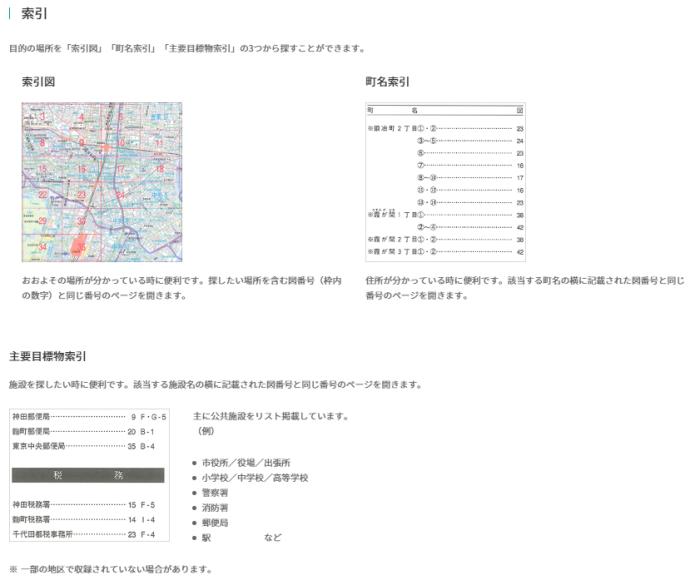Click red number 17 on the index map
This screenshot has height=585, width=700.
[121, 169]
